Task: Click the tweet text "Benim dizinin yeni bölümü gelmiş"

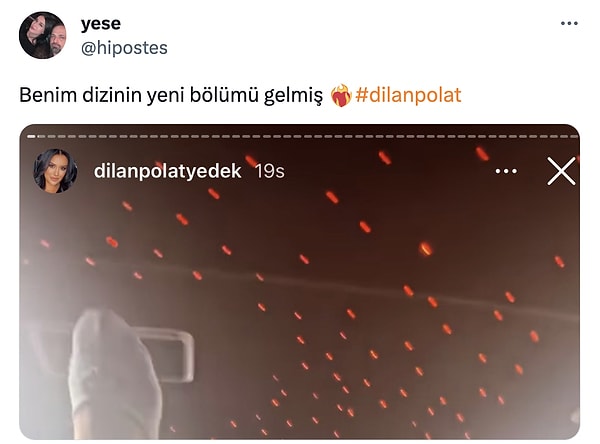Action: tap(171, 95)
